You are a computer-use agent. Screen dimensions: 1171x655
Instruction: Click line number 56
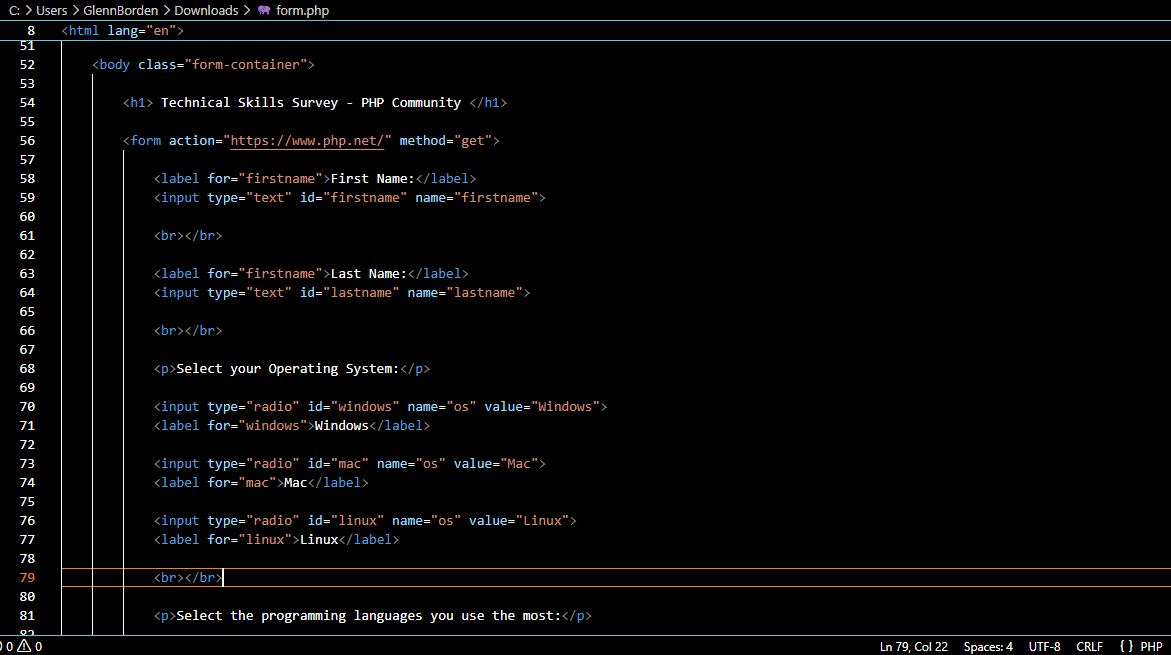click(28, 140)
